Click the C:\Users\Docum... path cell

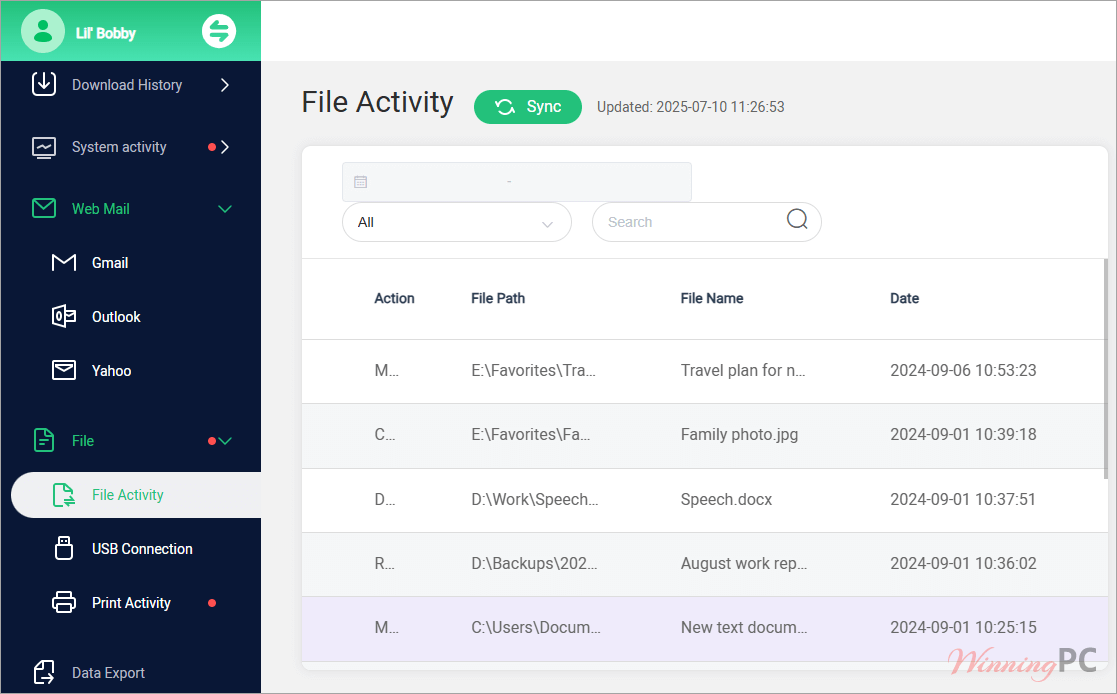point(536,628)
